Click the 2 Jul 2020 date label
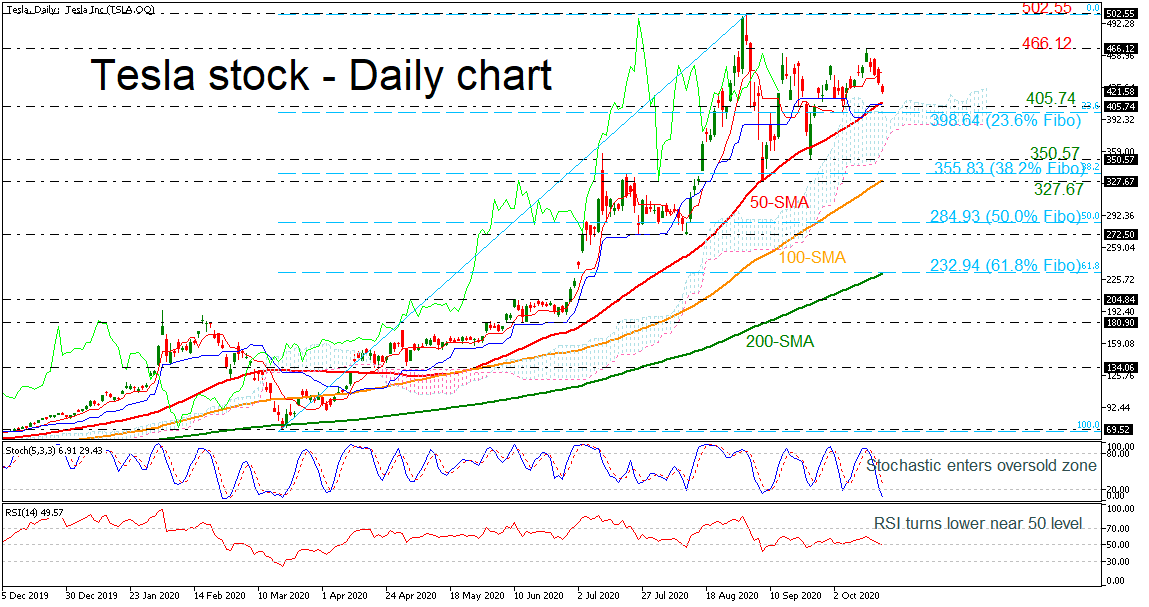 coord(600,596)
